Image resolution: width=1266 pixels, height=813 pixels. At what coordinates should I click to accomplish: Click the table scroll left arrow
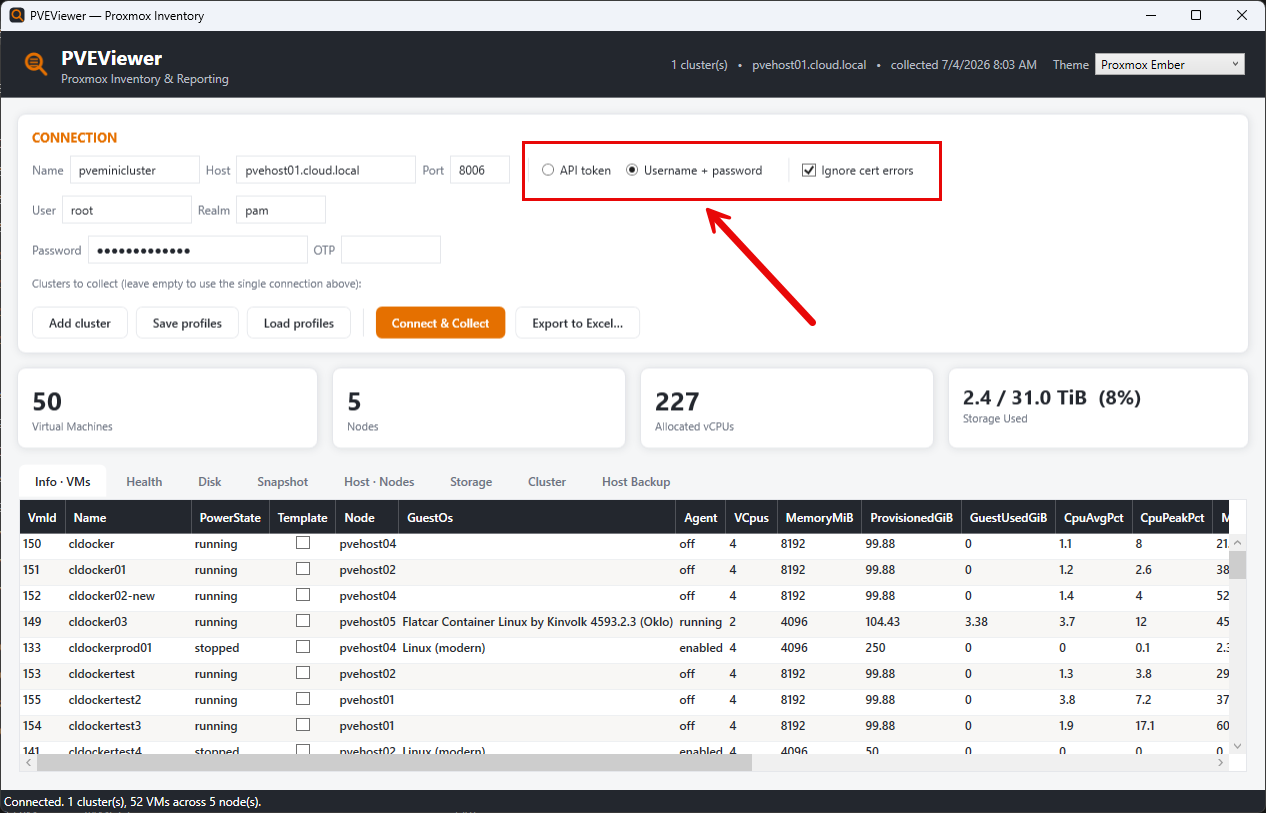[x=28, y=762]
